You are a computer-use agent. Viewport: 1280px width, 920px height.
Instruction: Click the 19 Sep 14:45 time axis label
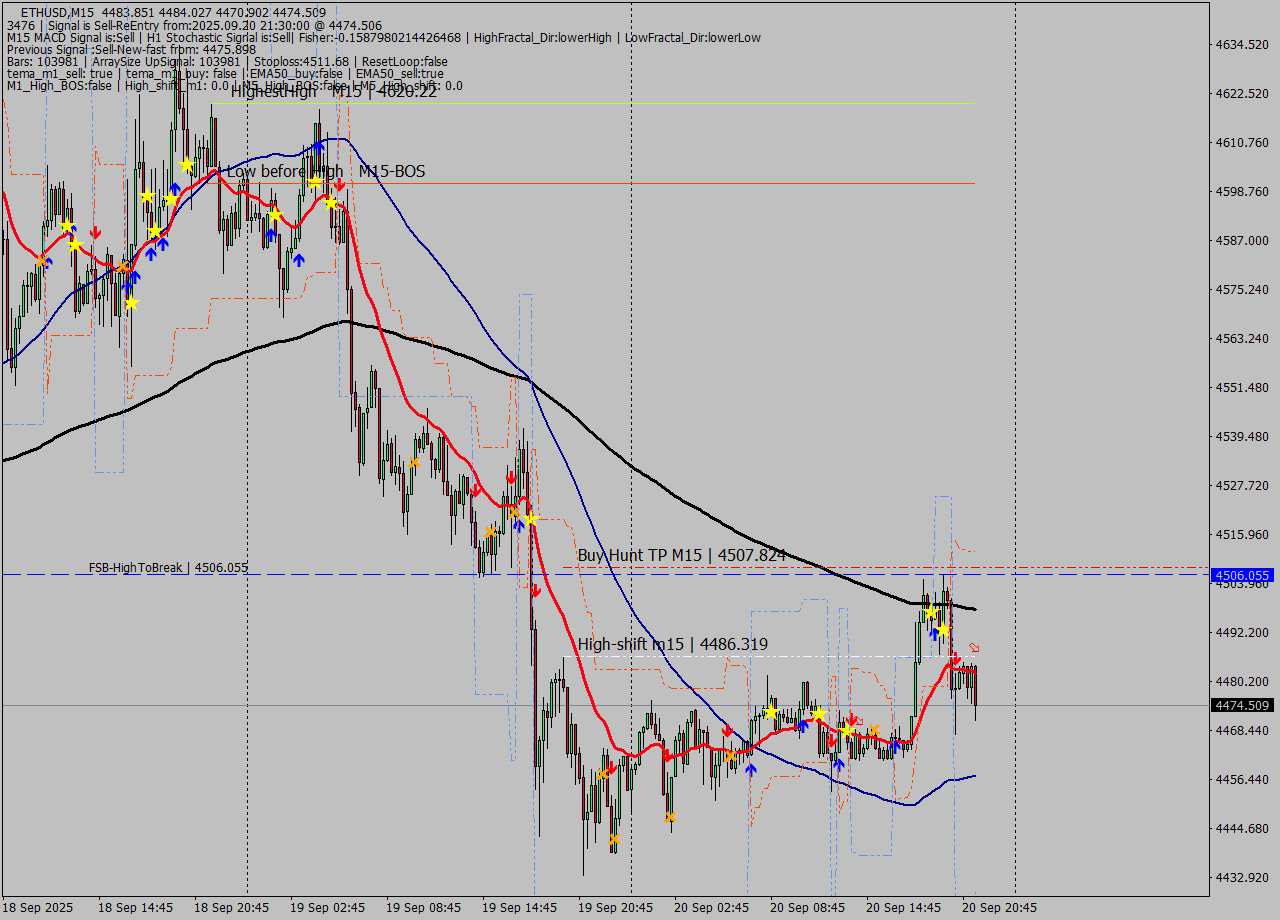pos(519,908)
